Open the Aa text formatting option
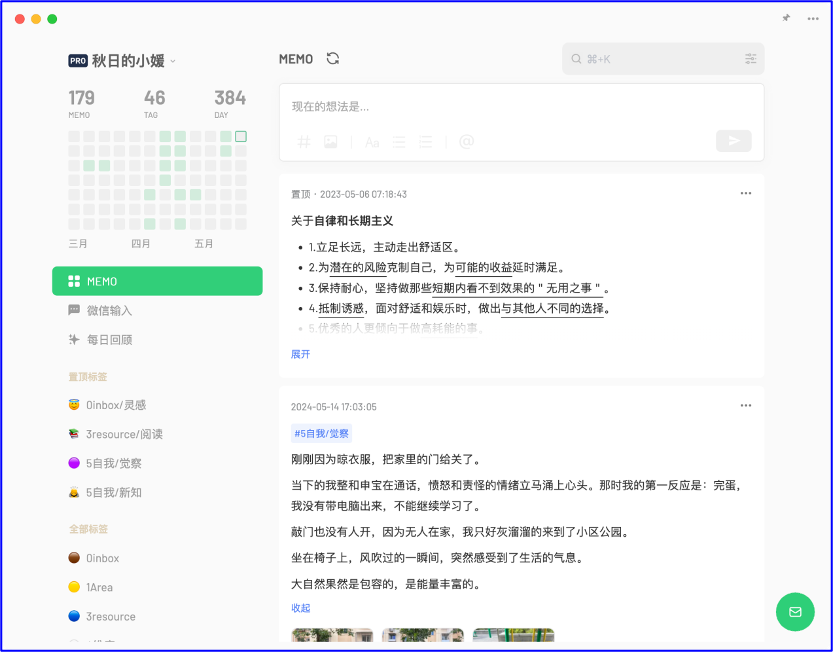 click(372, 142)
